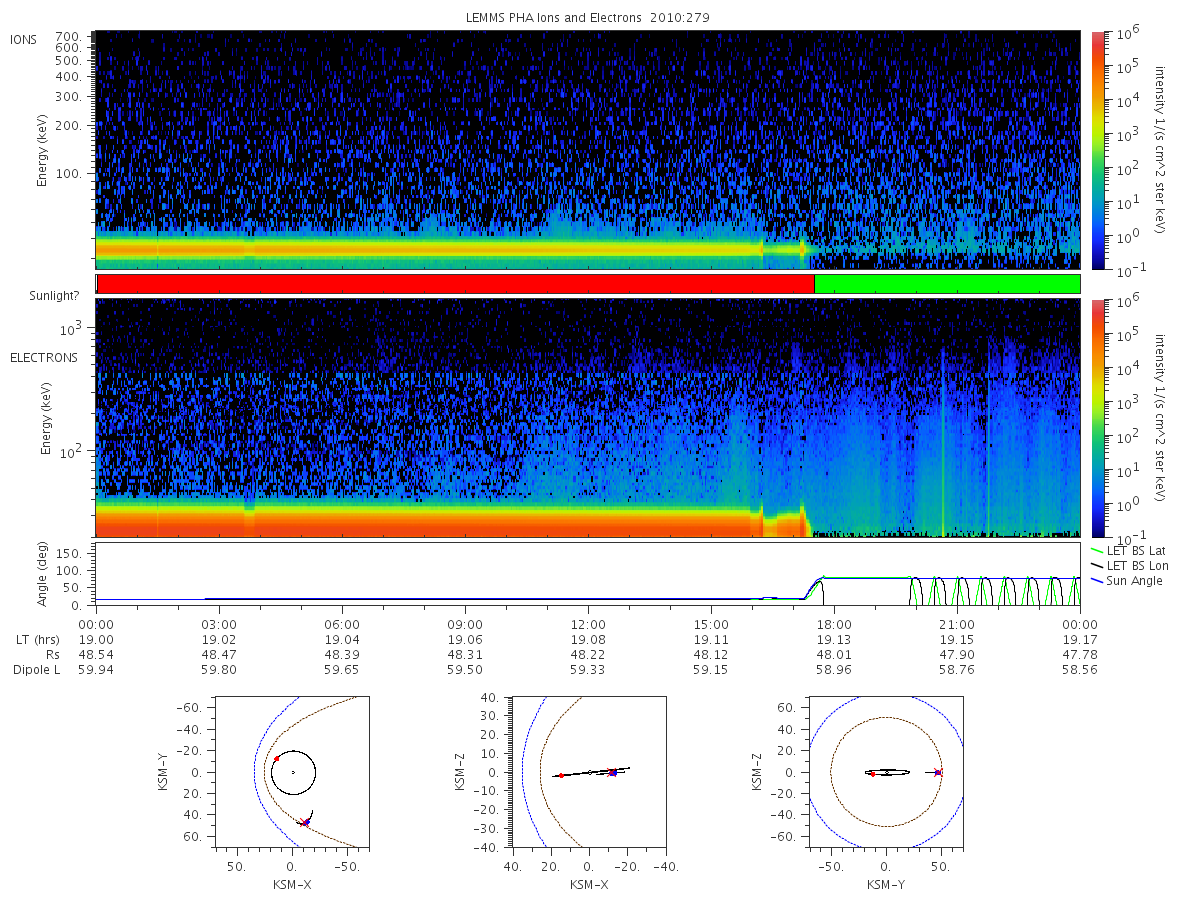
Task: Click the ELECTRONS panel label
Action: (x=43, y=358)
